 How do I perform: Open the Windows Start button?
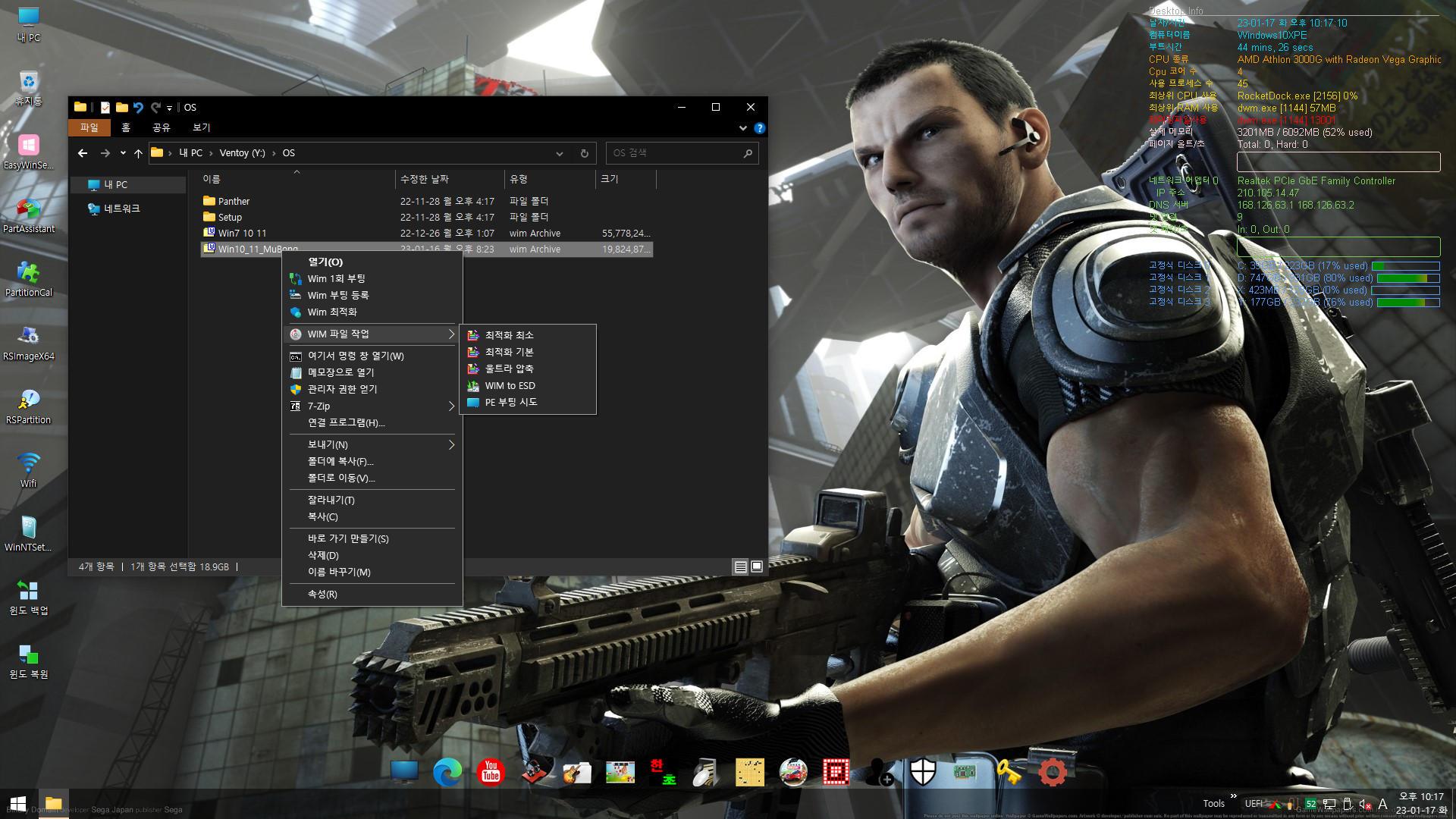pyautogui.click(x=18, y=804)
